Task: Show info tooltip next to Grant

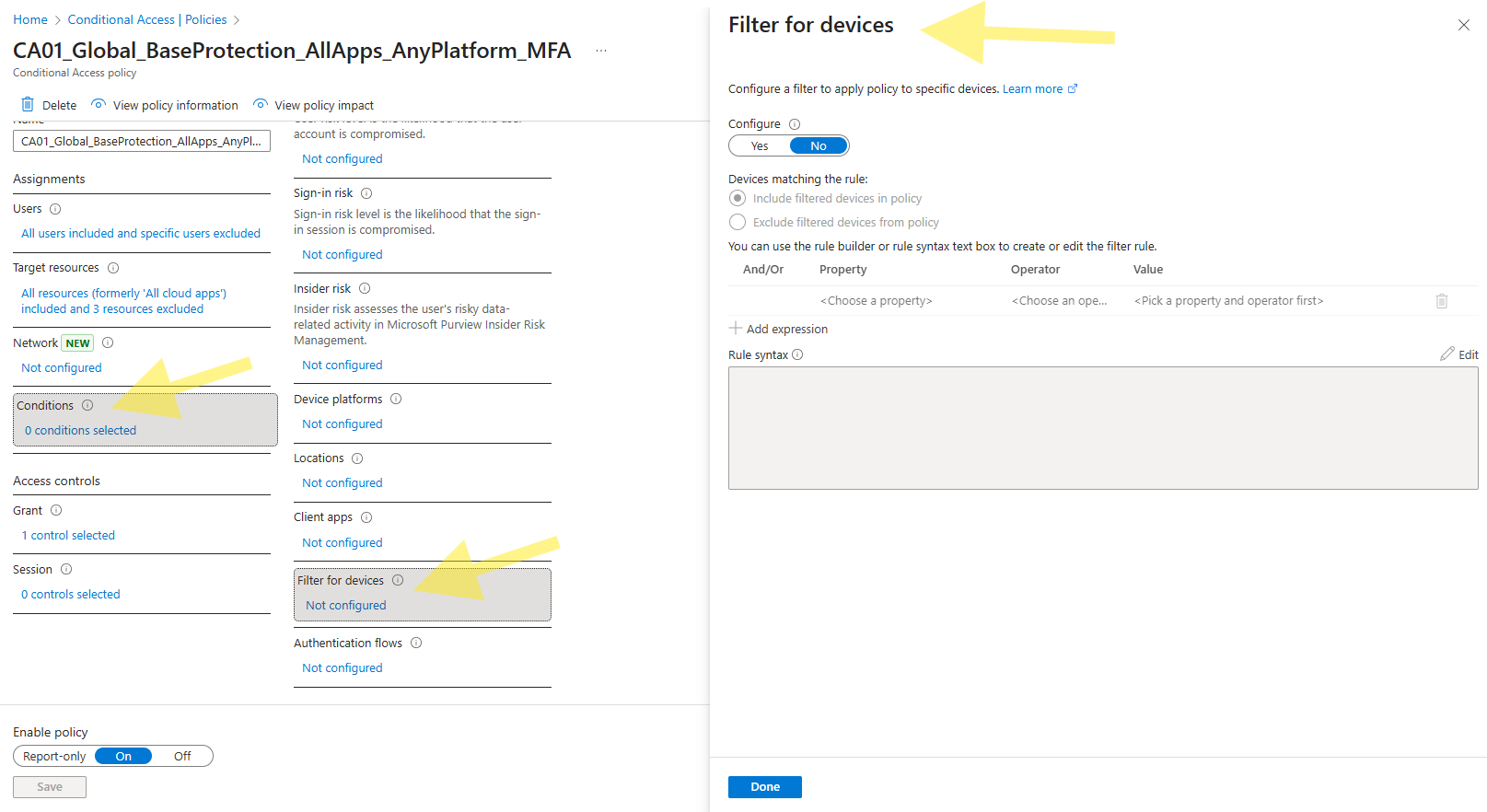Action: tap(56, 510)
